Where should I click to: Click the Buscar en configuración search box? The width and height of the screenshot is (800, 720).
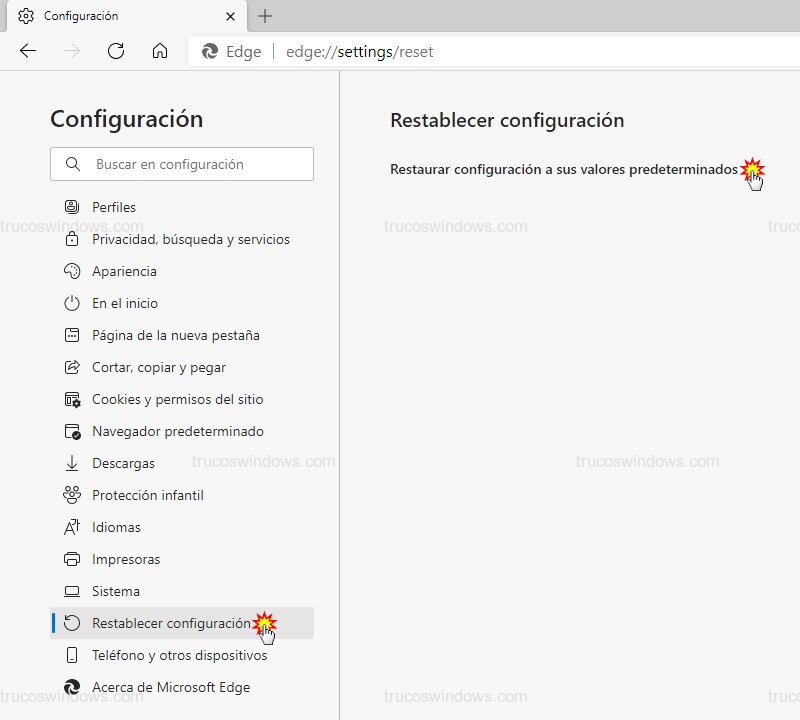click(x=182, y=164)
